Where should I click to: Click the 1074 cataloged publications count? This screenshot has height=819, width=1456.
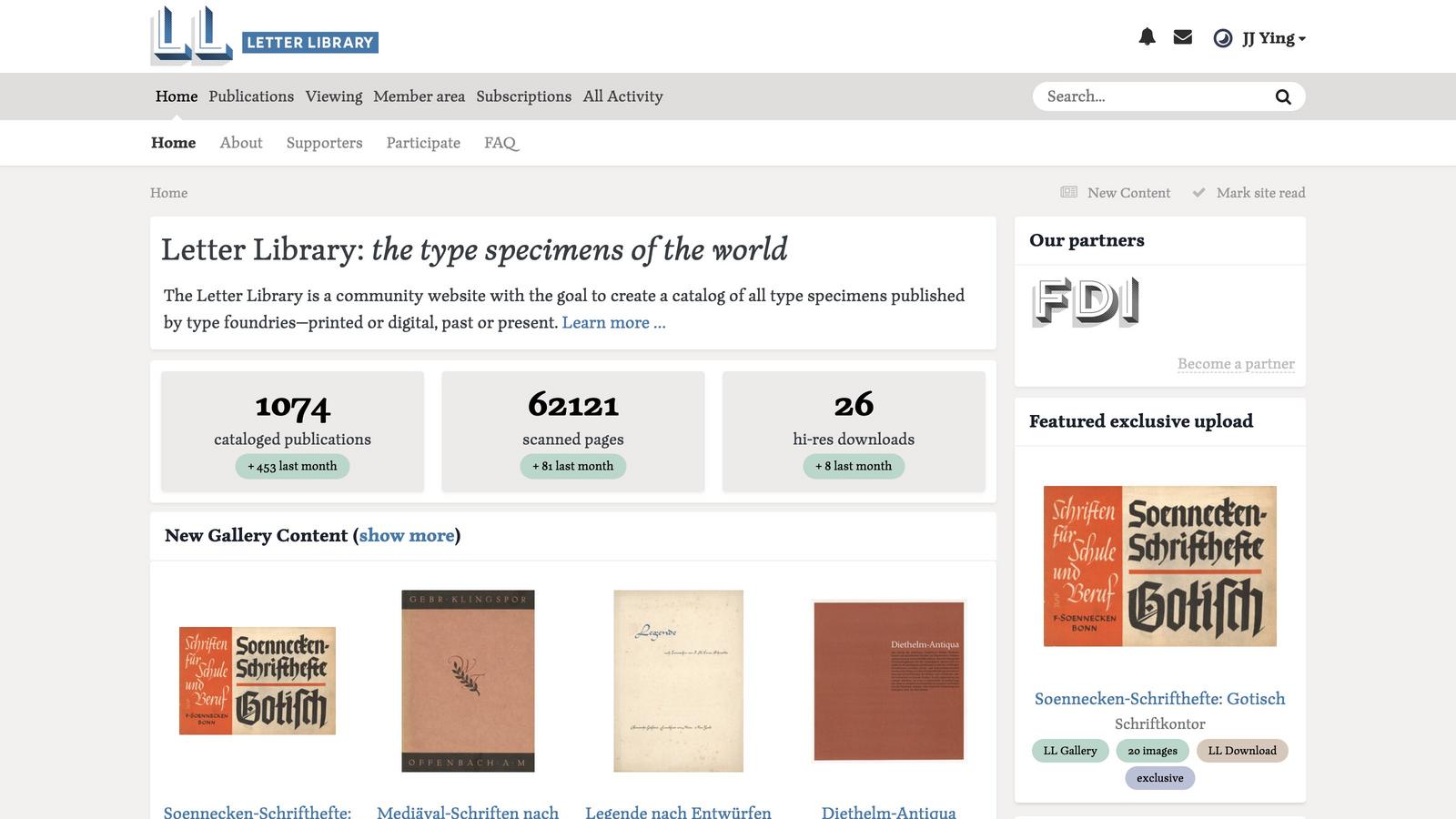coord(292,405)
